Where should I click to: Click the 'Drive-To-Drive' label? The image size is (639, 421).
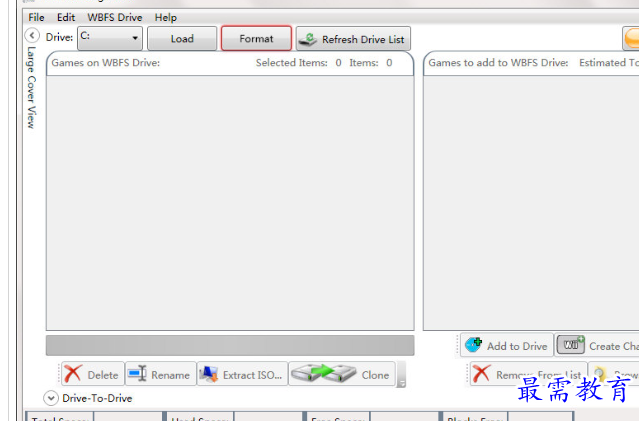[x=97, y=398]
